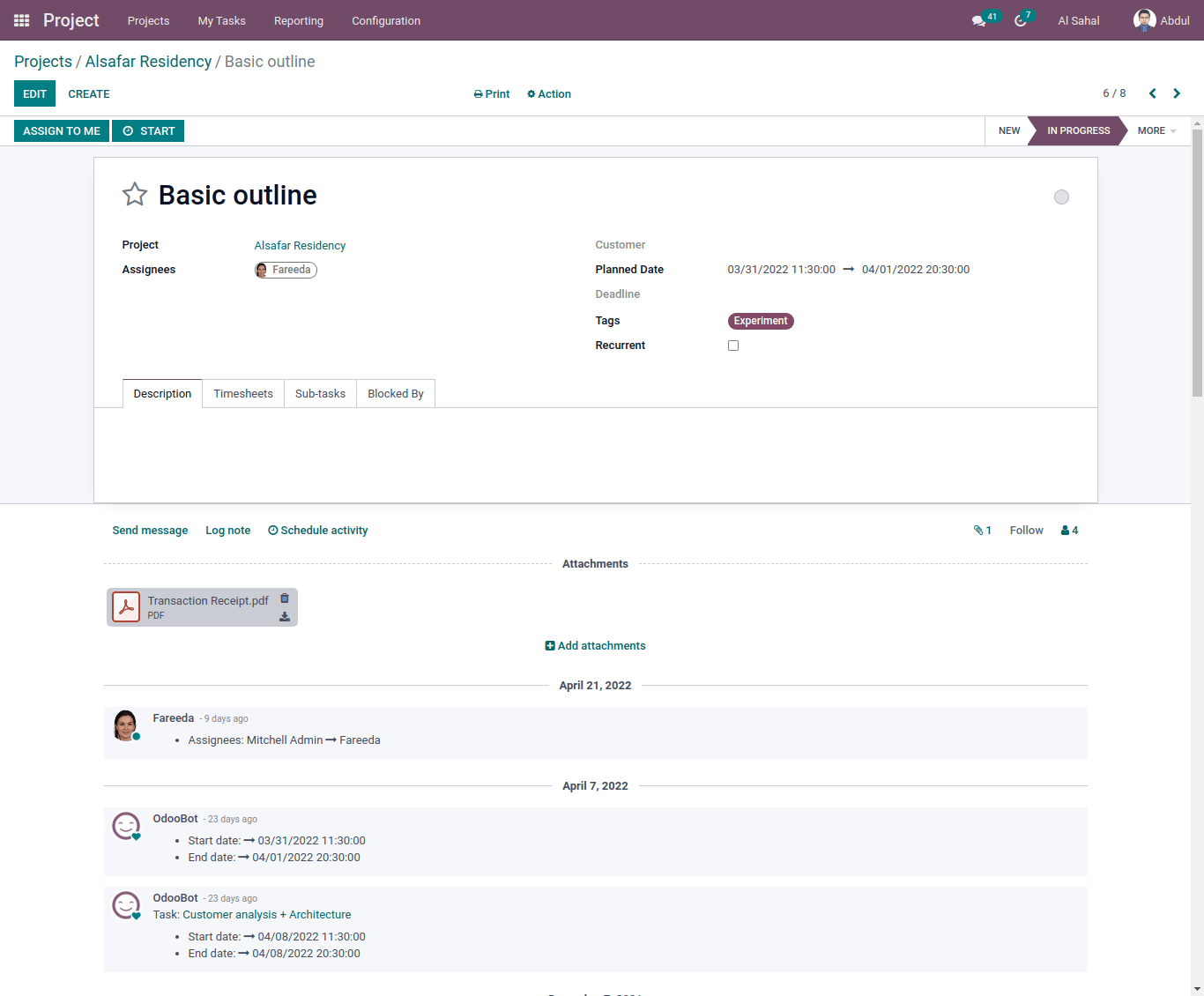
Task: Open the Projects menu
Action: pyautogui.click(x=148, y=20)
